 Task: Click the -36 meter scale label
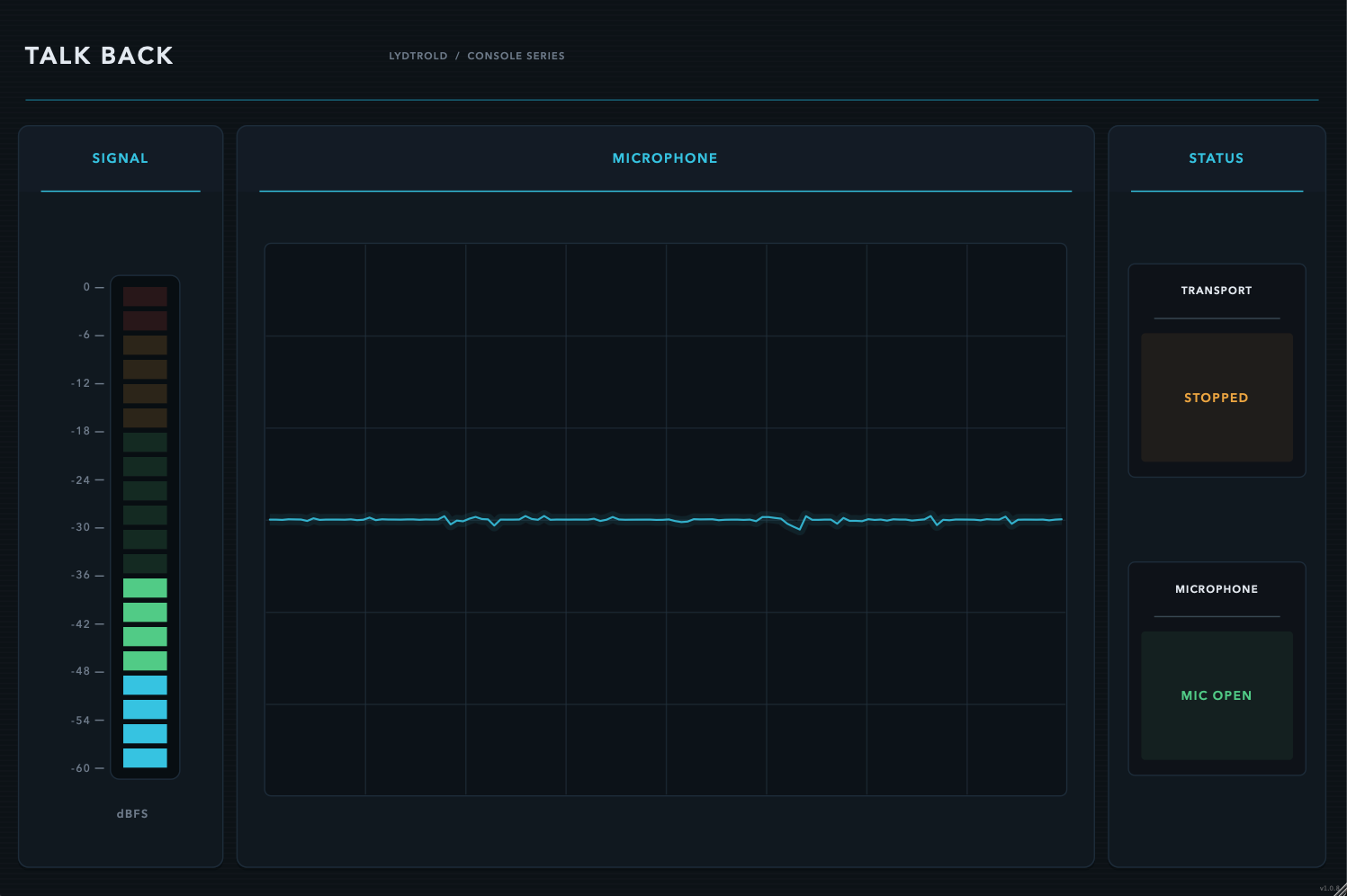pos(81,575)
